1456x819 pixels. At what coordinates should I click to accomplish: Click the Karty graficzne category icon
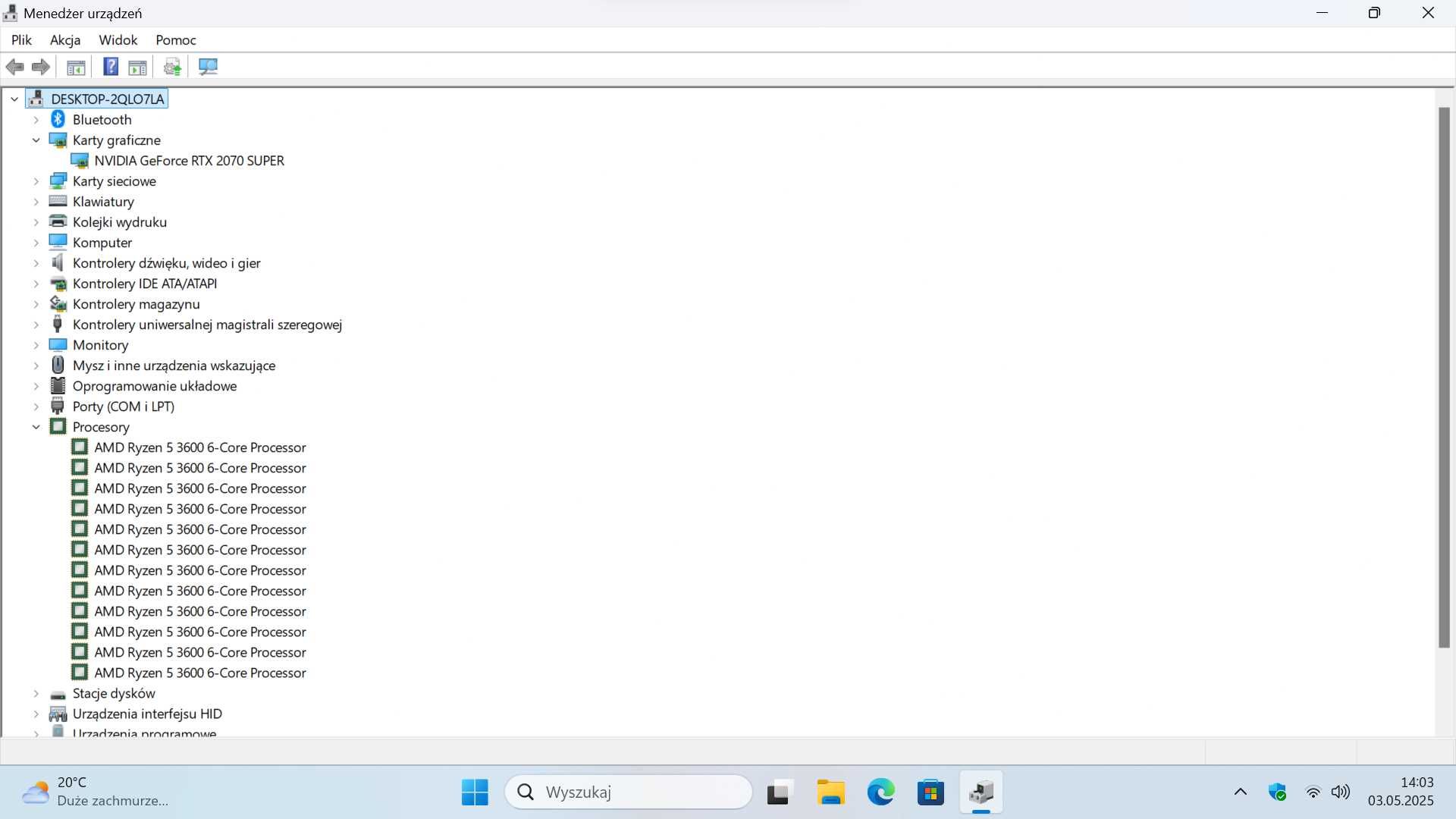click(x=58, y=140)
